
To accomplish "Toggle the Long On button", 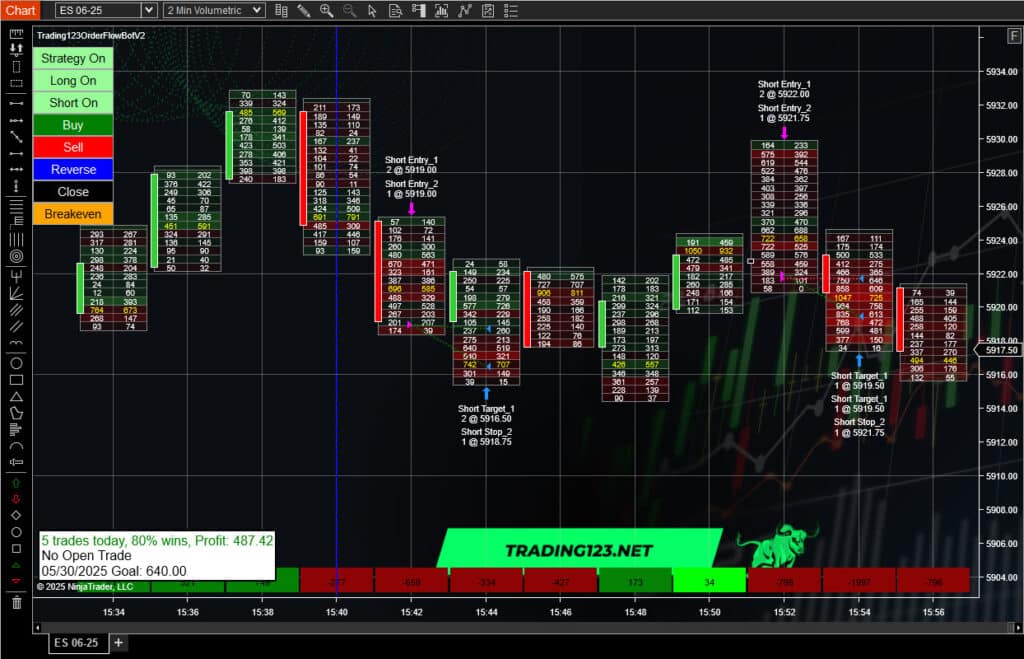I will tap(73, 80).
